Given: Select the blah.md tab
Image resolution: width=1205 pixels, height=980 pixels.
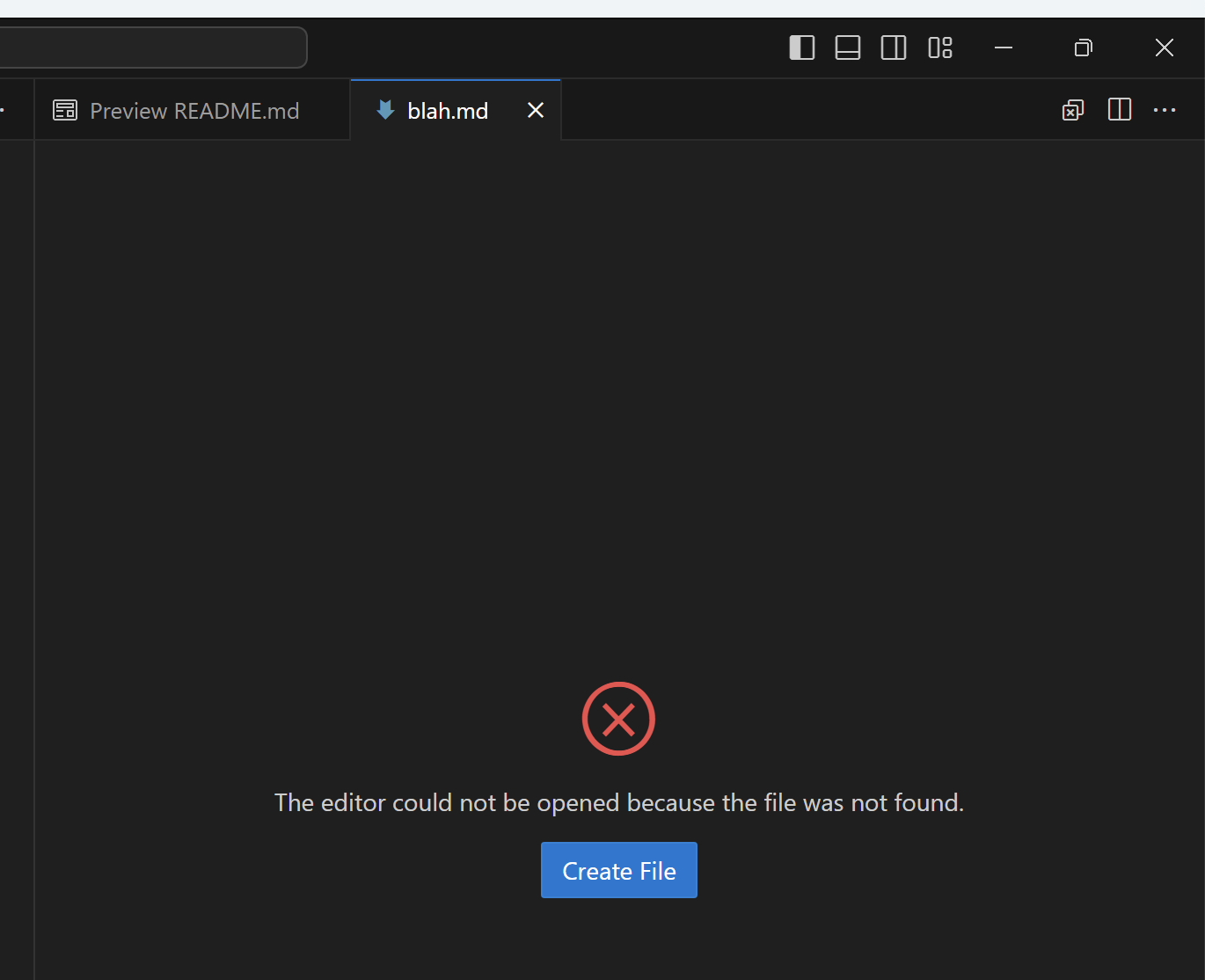Looking at the screenshot, I should [448, 111].
